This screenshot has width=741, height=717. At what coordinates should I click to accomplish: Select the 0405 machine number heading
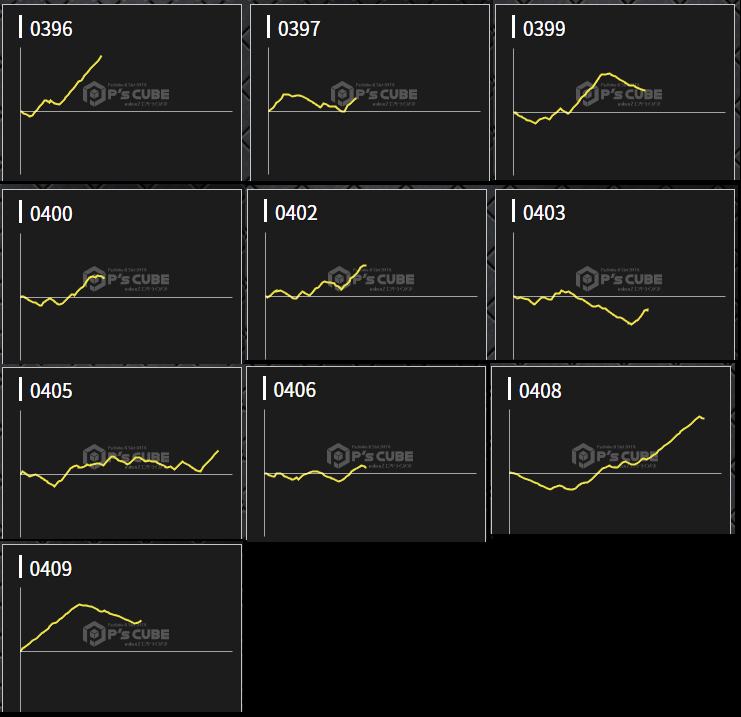pyautogui.click(x=51, y=391)
